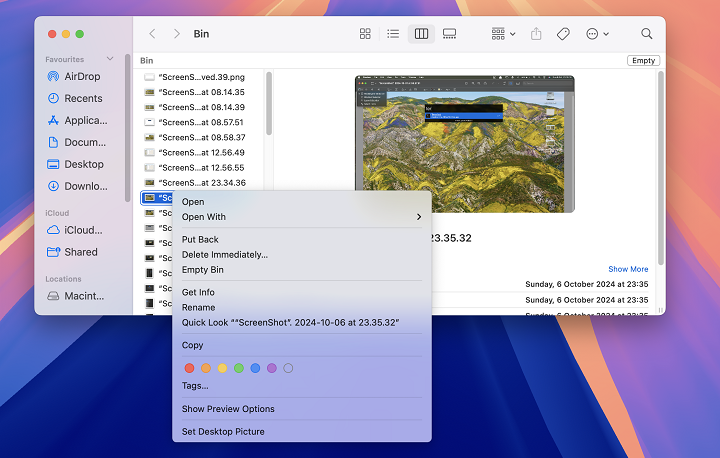Click the search magnifier icon
The width and height of the screenshot is (720, 458).
coord(647,34)
